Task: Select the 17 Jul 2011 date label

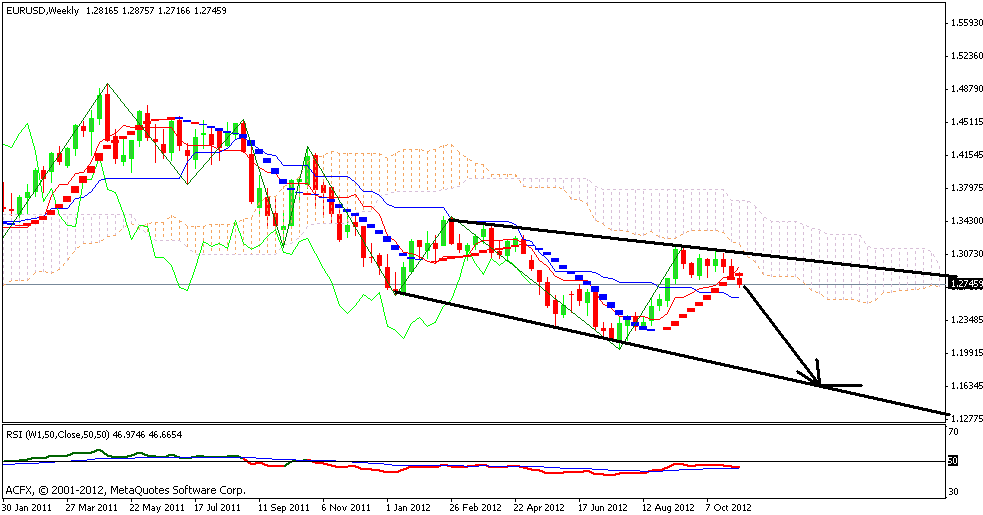Action: click(218, 507)
